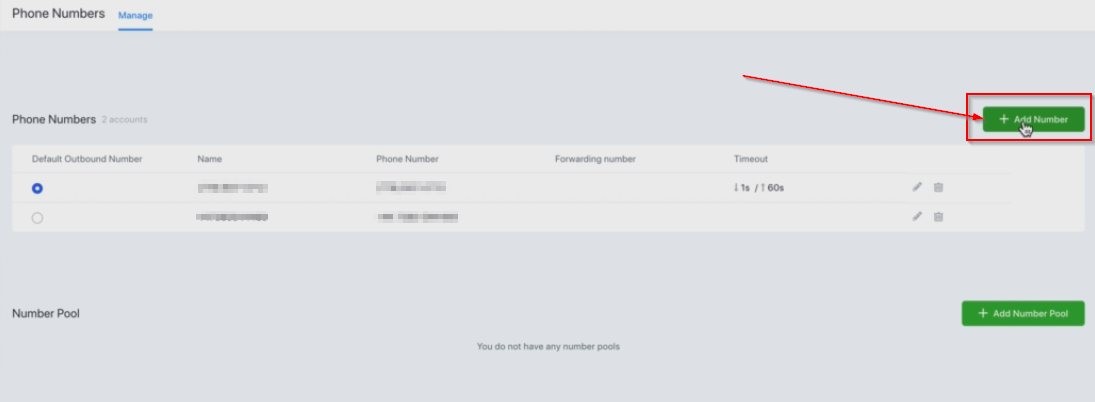
Task: Click the Phone Numbers page title
Action: pyautogui.click(x=59, y=13)
